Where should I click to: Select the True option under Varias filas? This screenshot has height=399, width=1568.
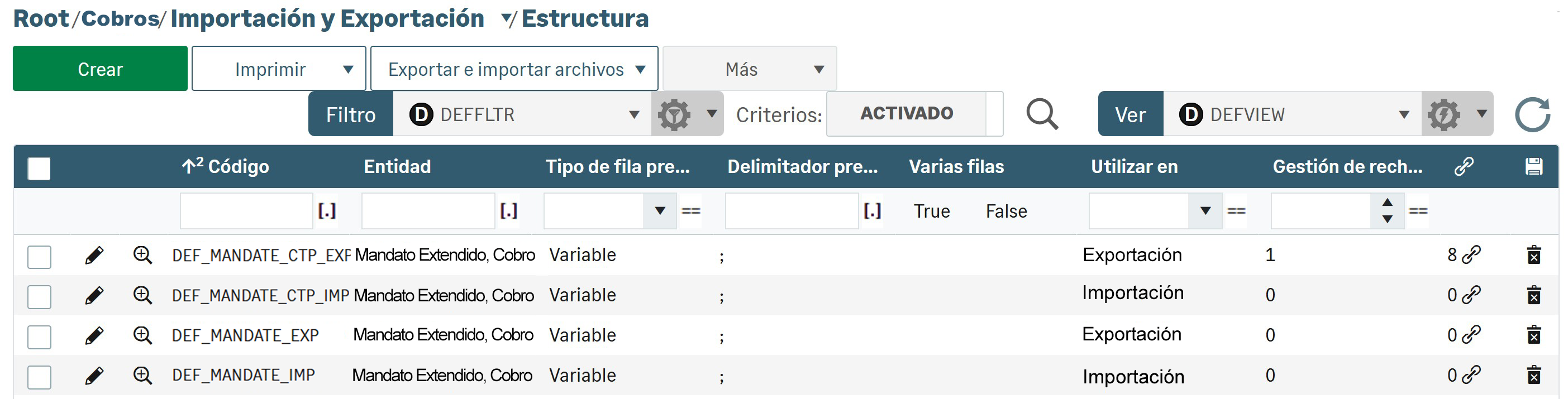pyautogui.click(x=931, y=211)
